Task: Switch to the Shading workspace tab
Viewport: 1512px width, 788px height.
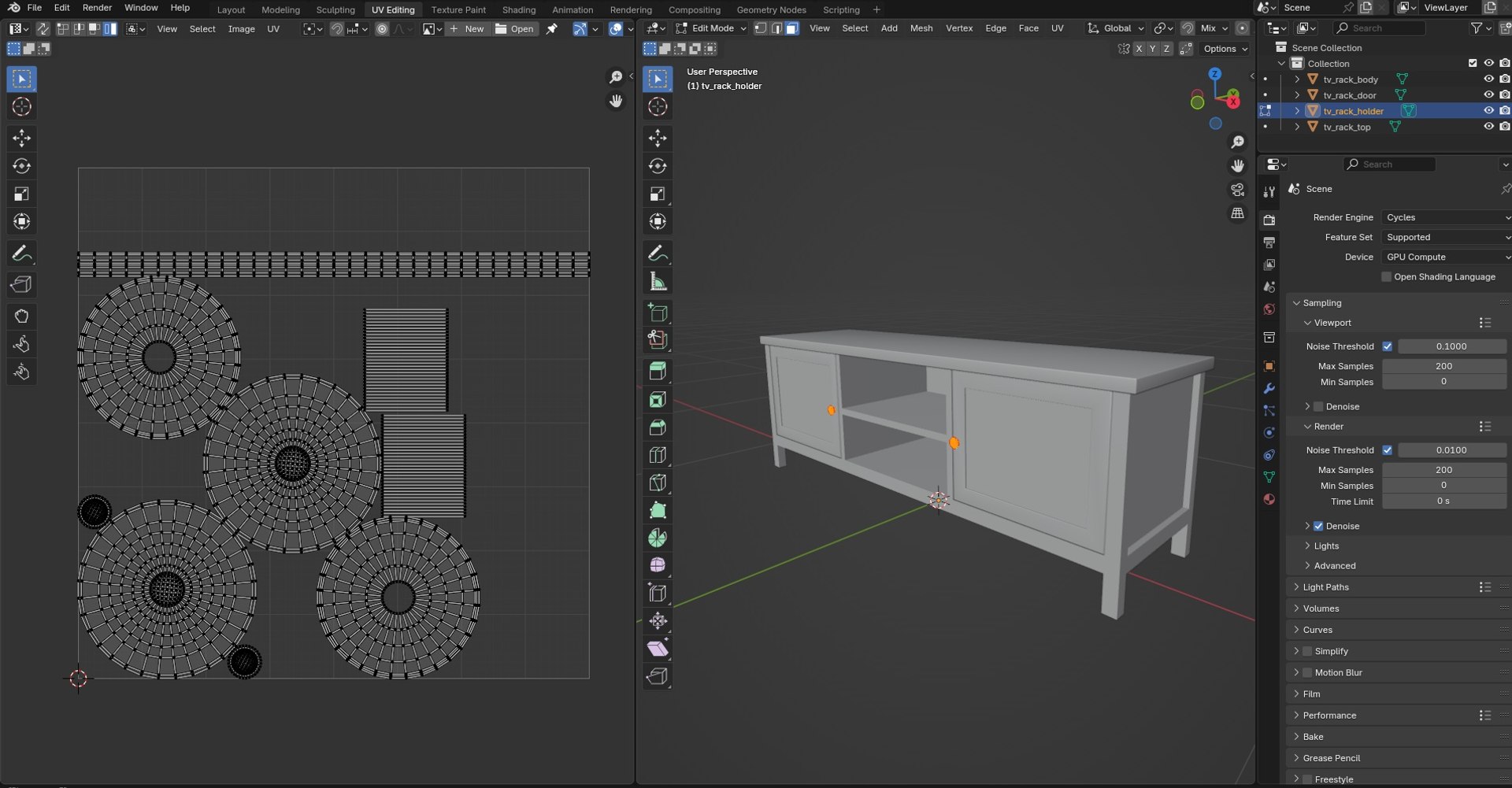Action: pyautogui.click(x=518, y=9)
